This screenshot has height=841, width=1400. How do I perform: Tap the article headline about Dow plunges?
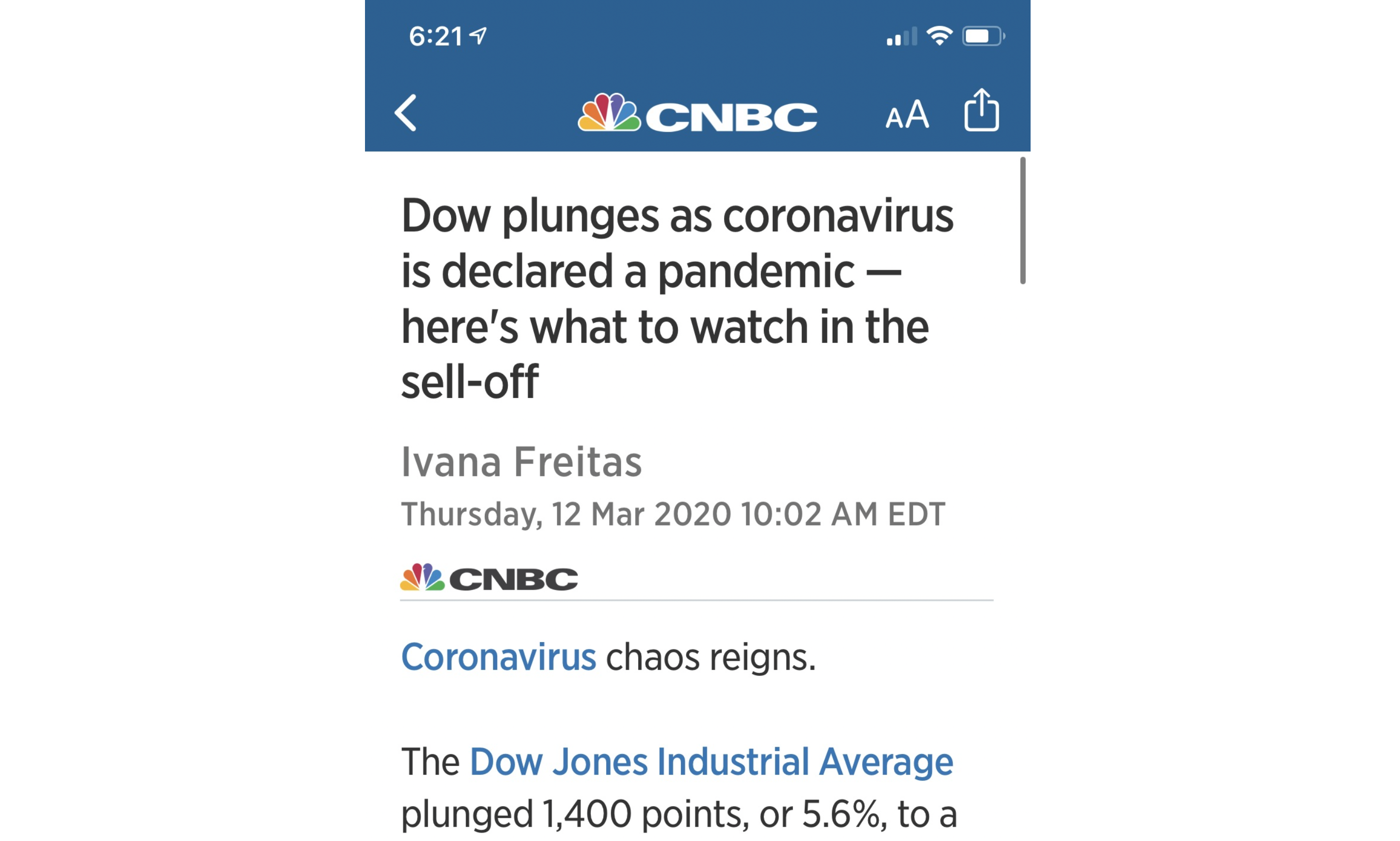pyautogui.click(x=676, y=298)
